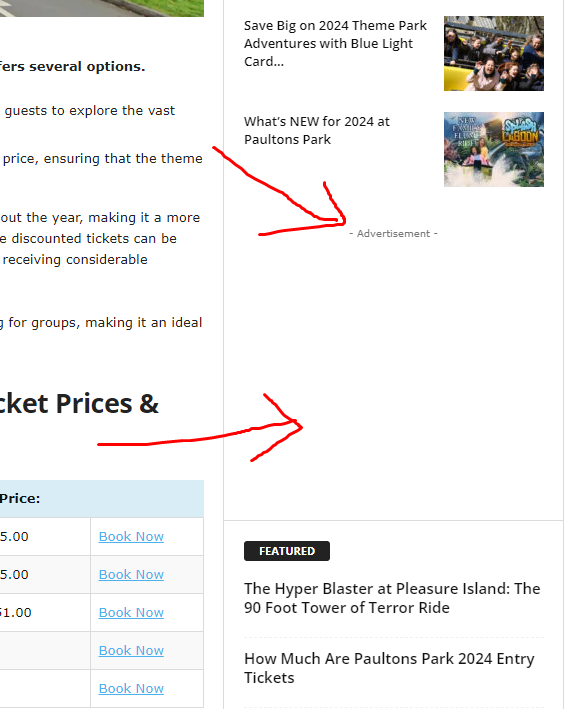576x709 pixels.
Task: Open 'The Hyper Blaster at Pleasure Island' article
Action: (392, 598)
